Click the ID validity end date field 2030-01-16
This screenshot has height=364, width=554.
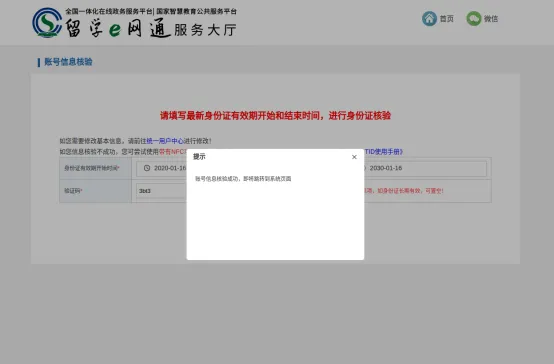[425, 168]
